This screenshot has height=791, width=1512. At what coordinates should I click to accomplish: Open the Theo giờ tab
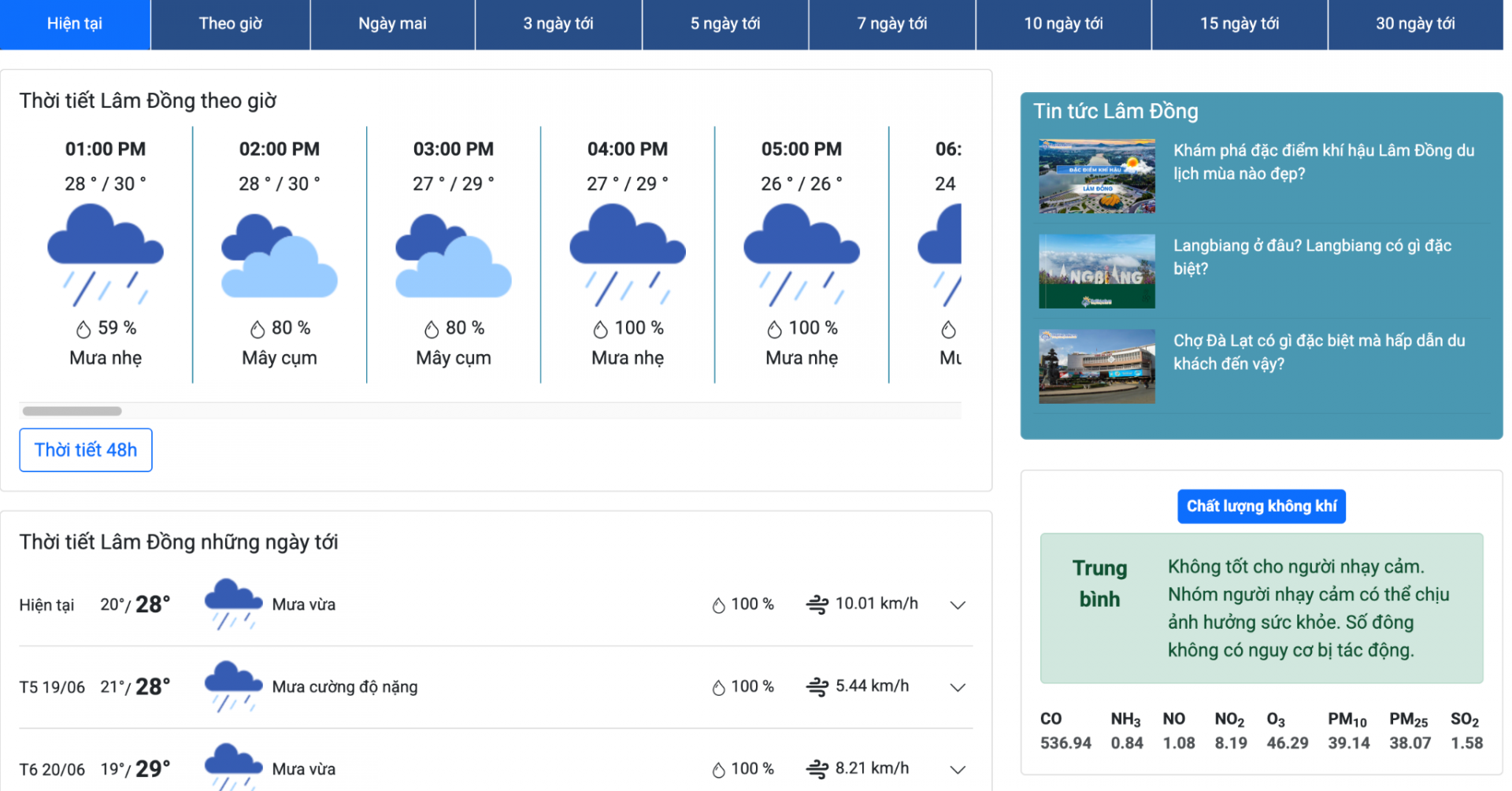click(230, 24)
